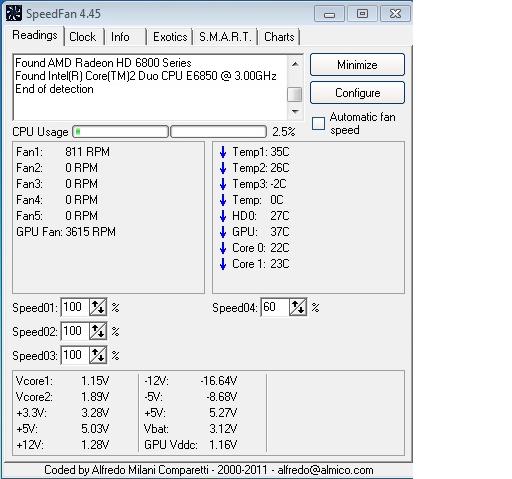Click the 'End of detection' log line

tap(54, 89)
